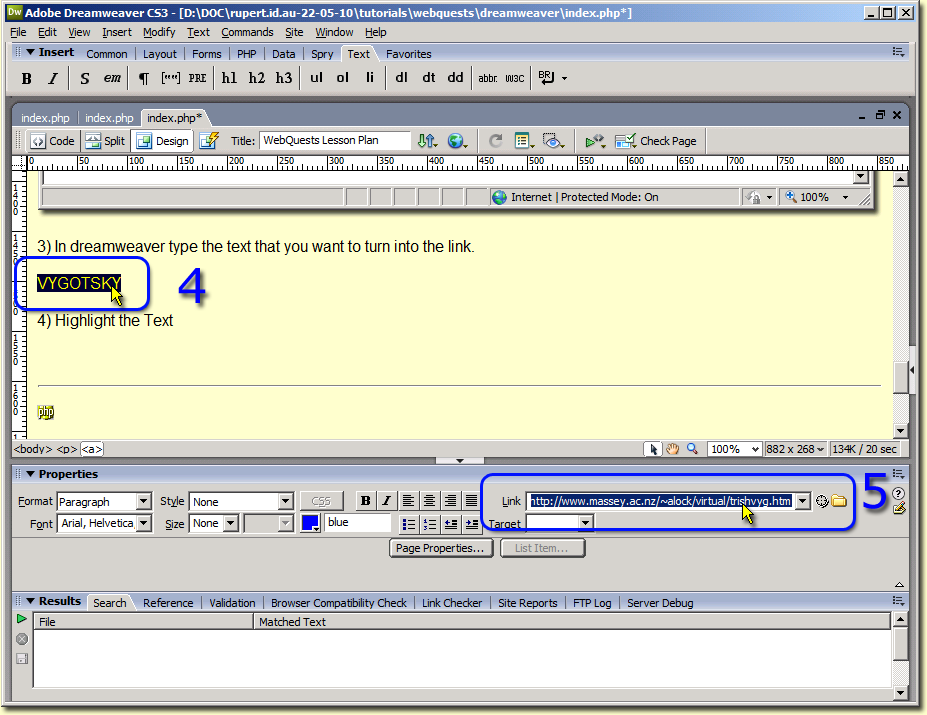Screen dimensions: 927x715
Task: Select the Zoom magnifier tool in status bar
Action: (x=692, y=449)
